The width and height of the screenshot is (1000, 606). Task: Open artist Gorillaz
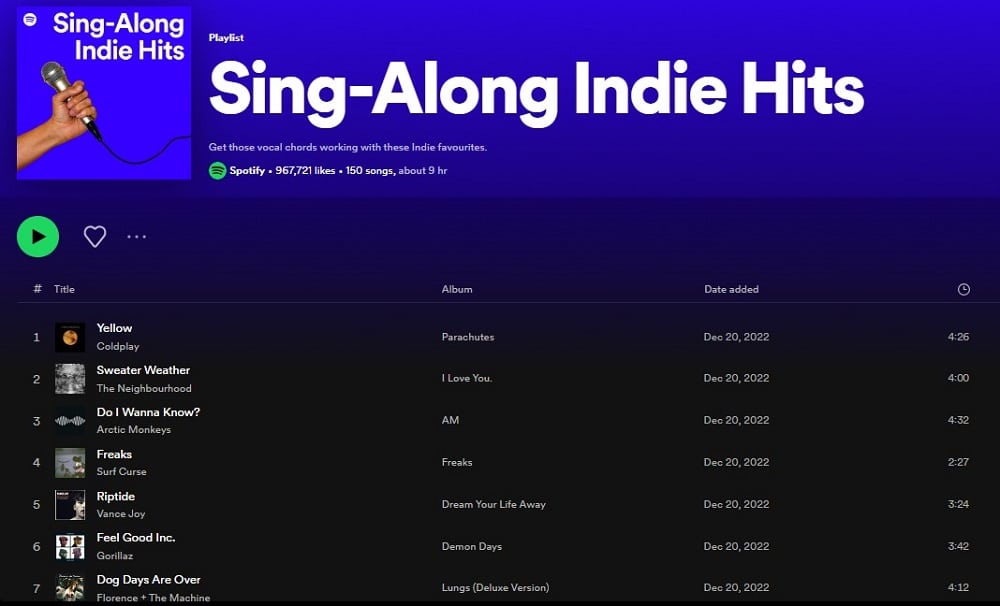pos(115,556)
